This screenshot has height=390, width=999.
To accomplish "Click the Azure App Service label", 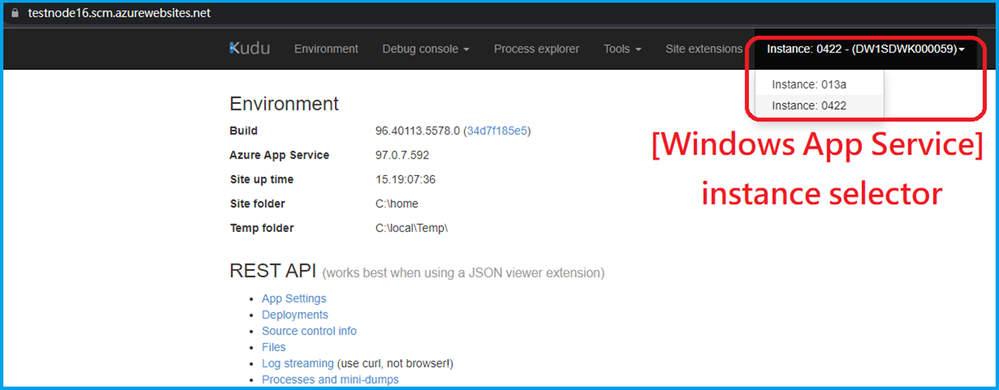I will point(279,155).
